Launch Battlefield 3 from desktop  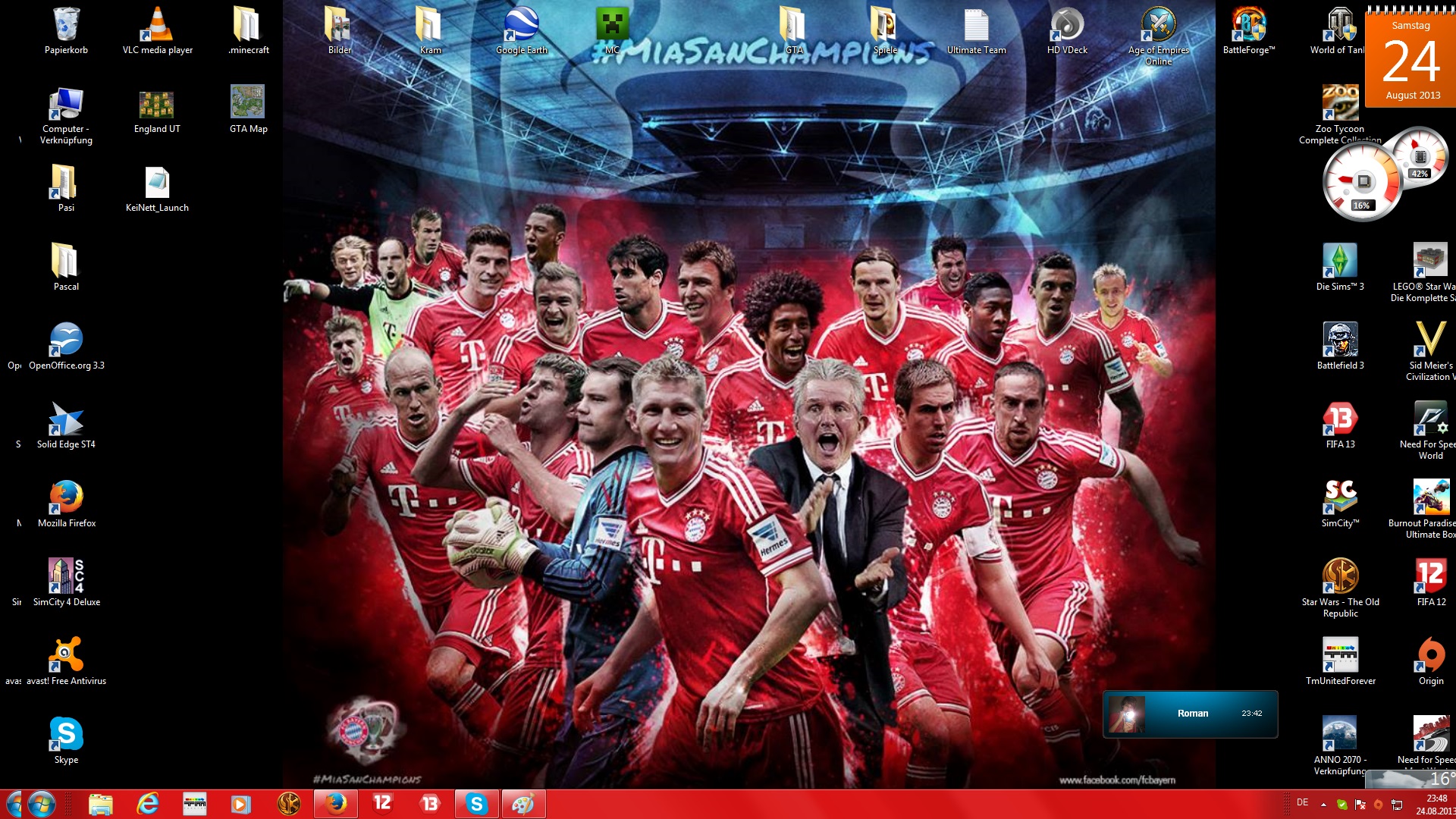point(1340,340)
